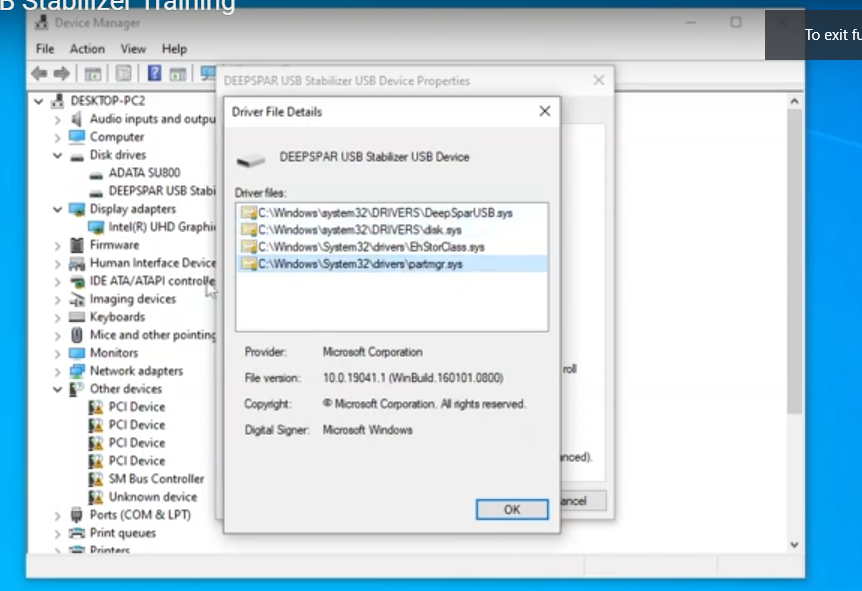Expand the Network adapters category
Image resolution: width=862 pixels, height=591 pixels.
tap(57, 371)
